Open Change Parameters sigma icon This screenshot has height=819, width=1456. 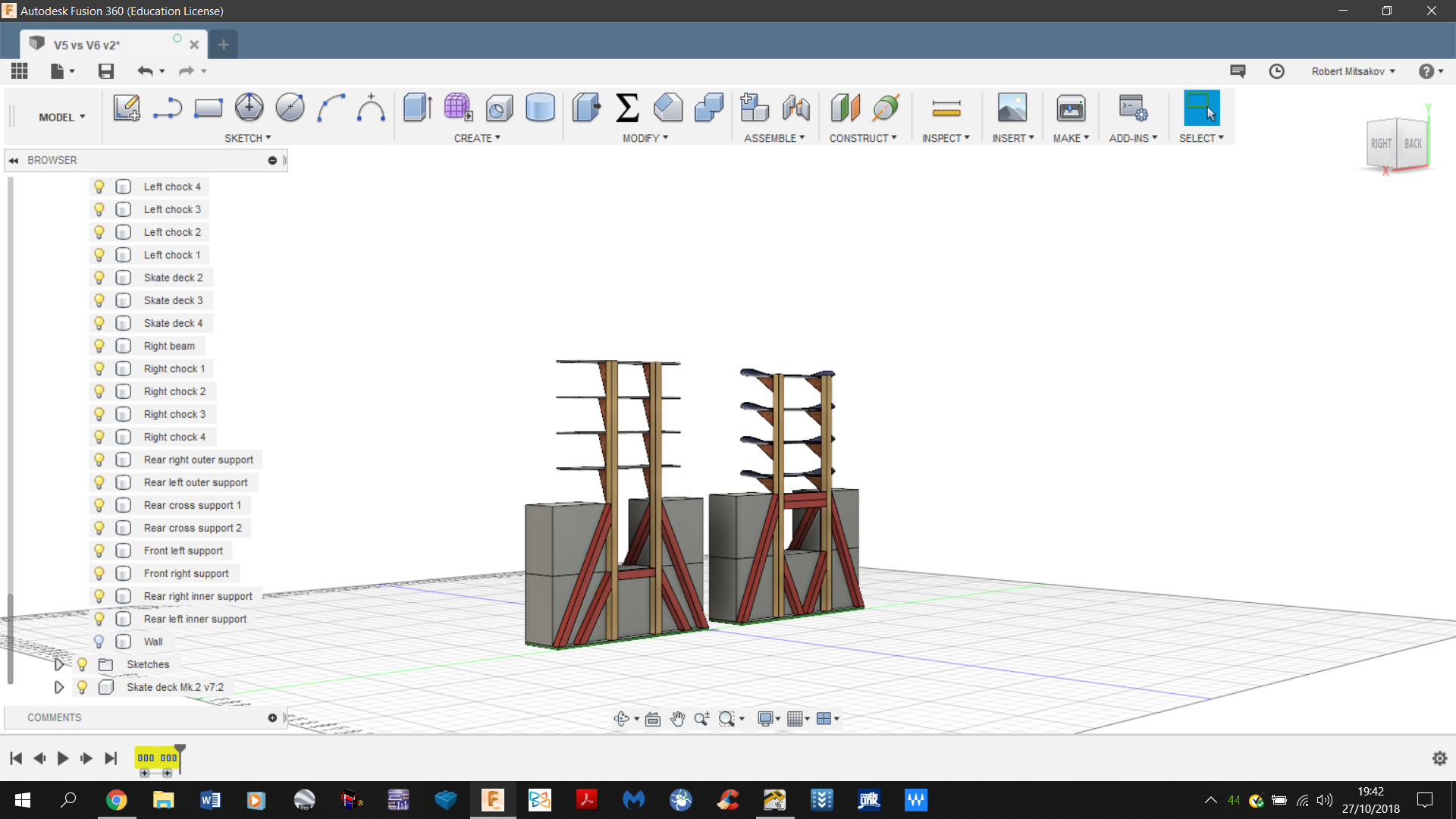[x=627, y=108]
